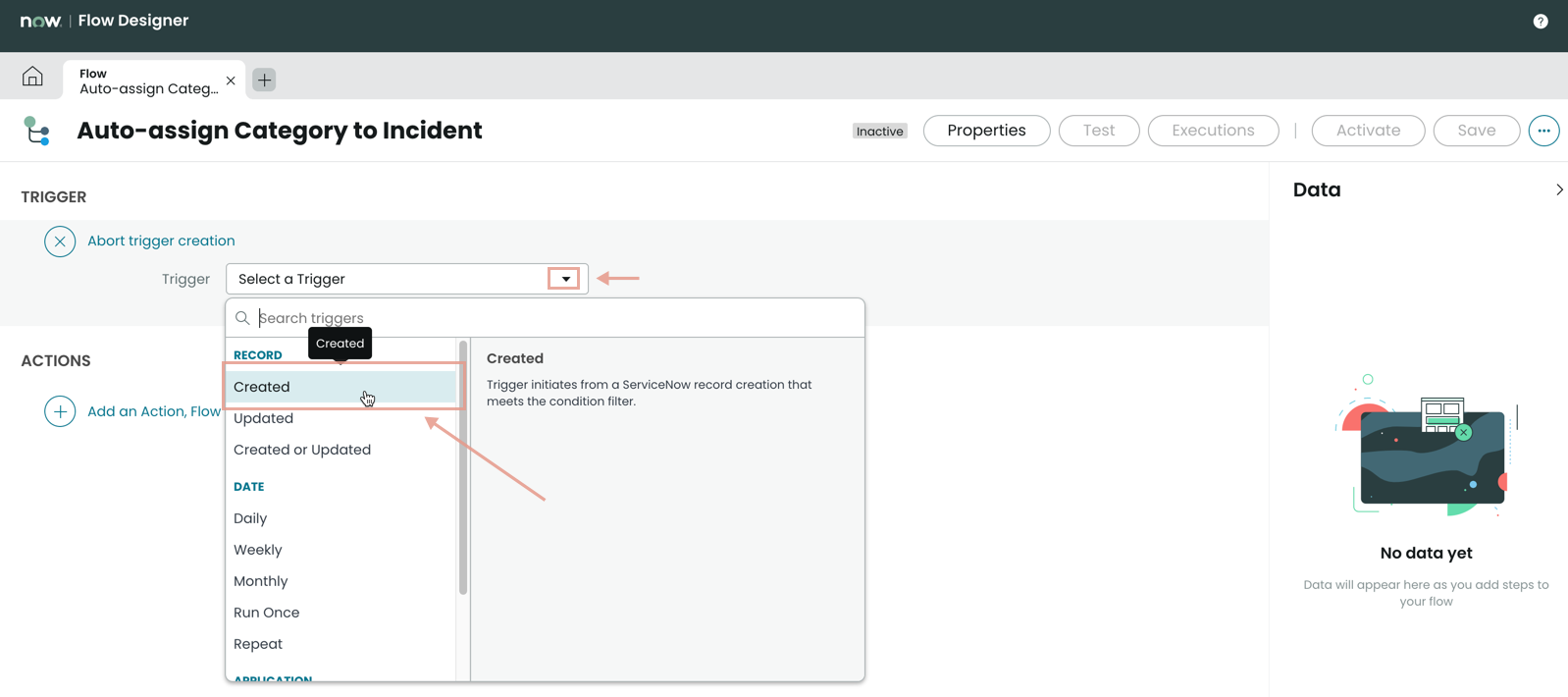Click the TRIGGER section label
The height and width of the screenshot is (697, 1568).
click(54, 197)
